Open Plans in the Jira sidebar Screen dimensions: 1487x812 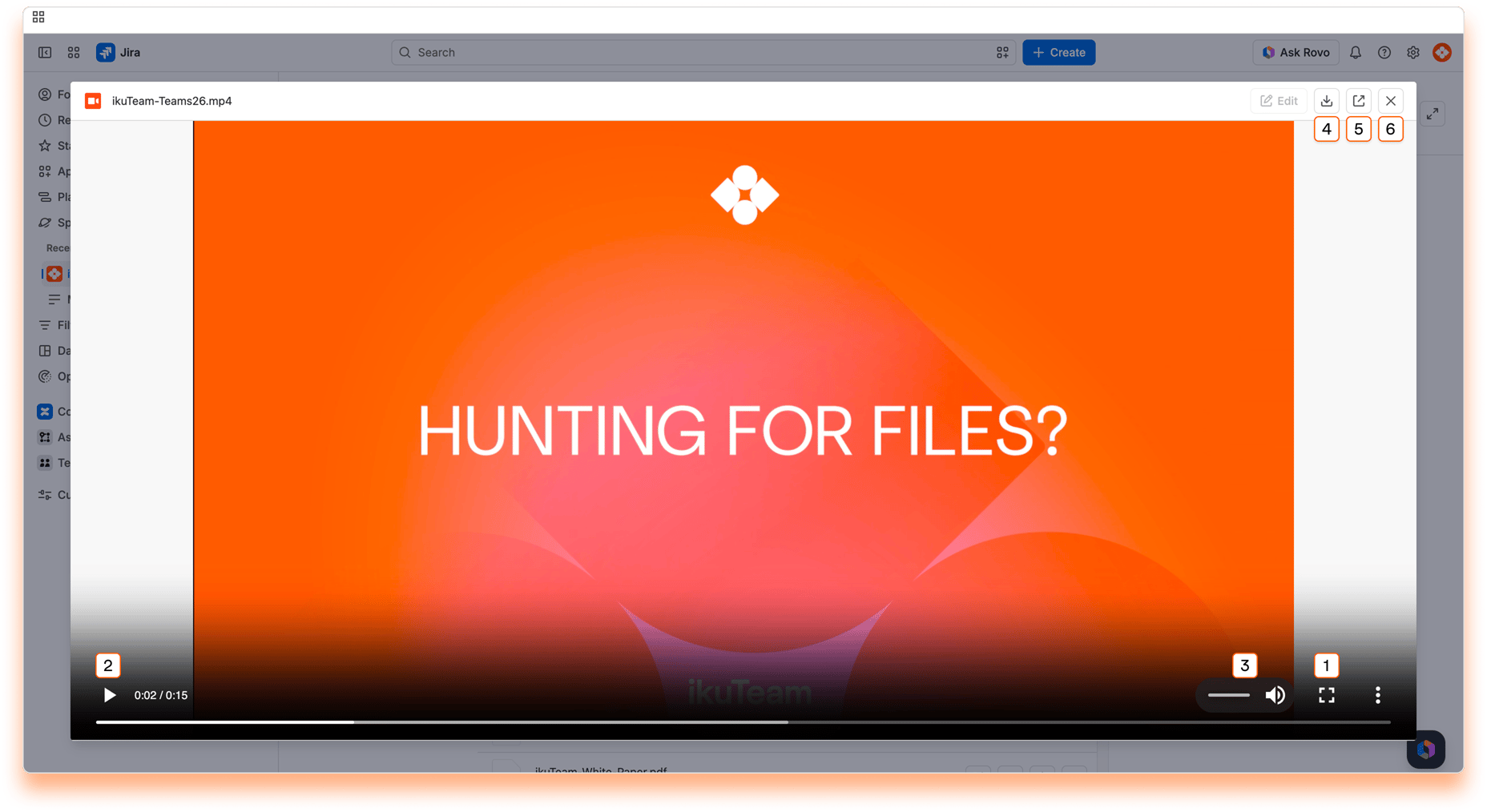point(54,197)
